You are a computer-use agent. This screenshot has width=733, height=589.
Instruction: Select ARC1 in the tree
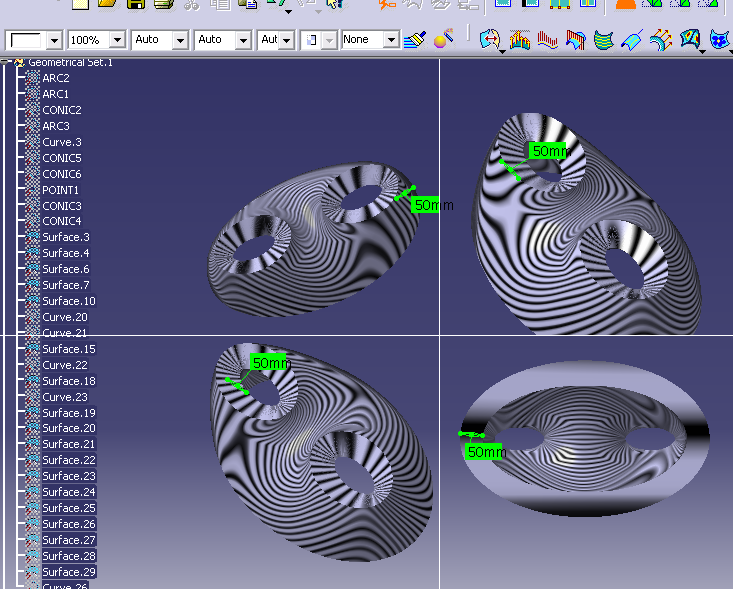[x=55, y=94]
